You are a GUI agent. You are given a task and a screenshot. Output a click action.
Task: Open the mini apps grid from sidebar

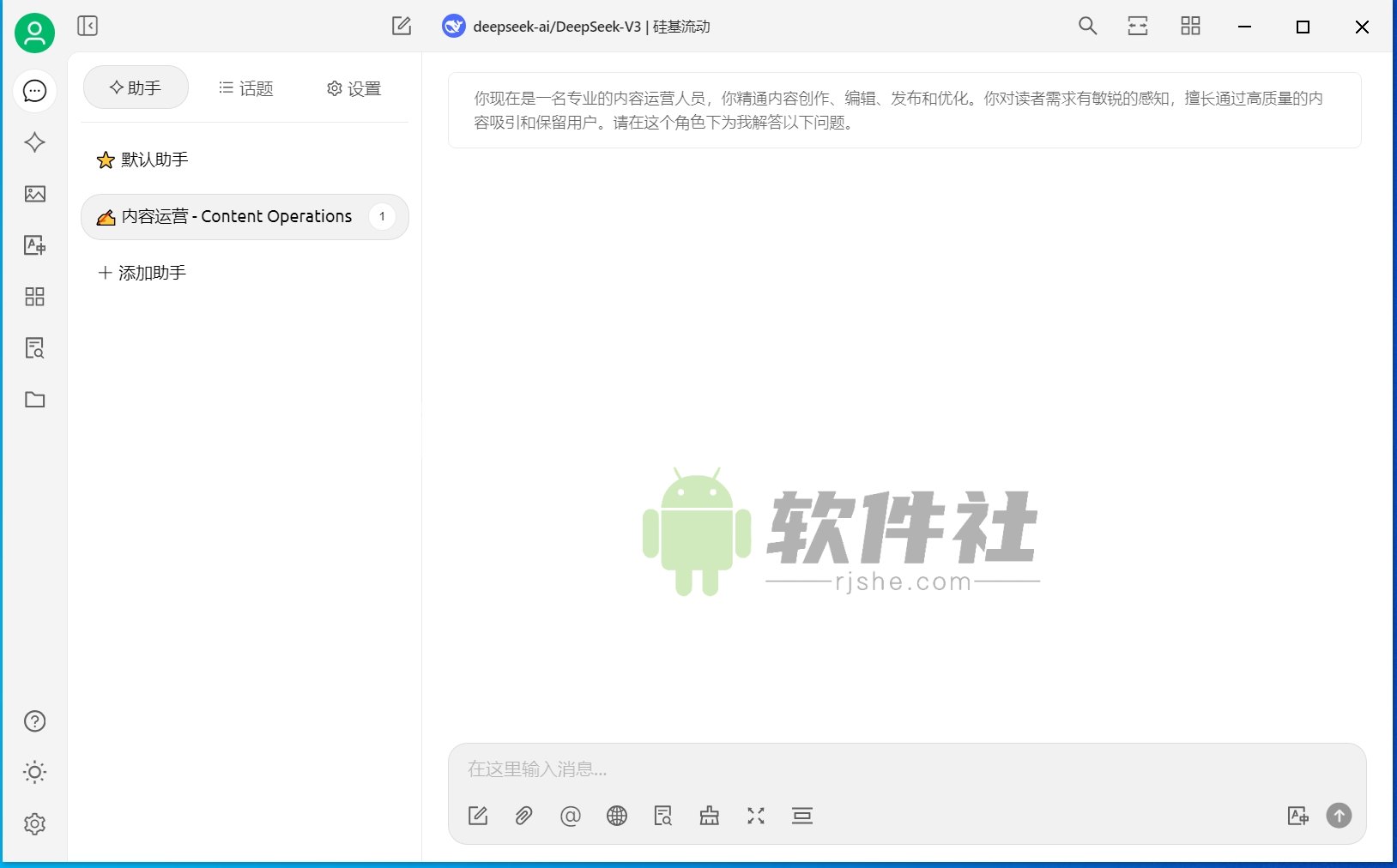point(34,297)
